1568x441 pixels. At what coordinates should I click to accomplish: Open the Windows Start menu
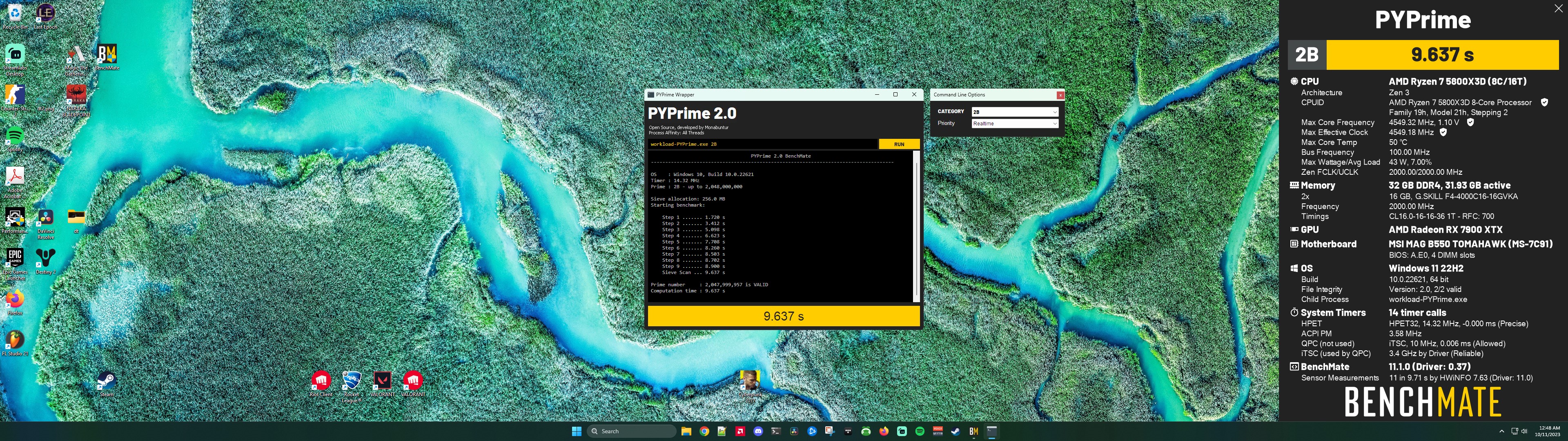[x=577, y=431]
